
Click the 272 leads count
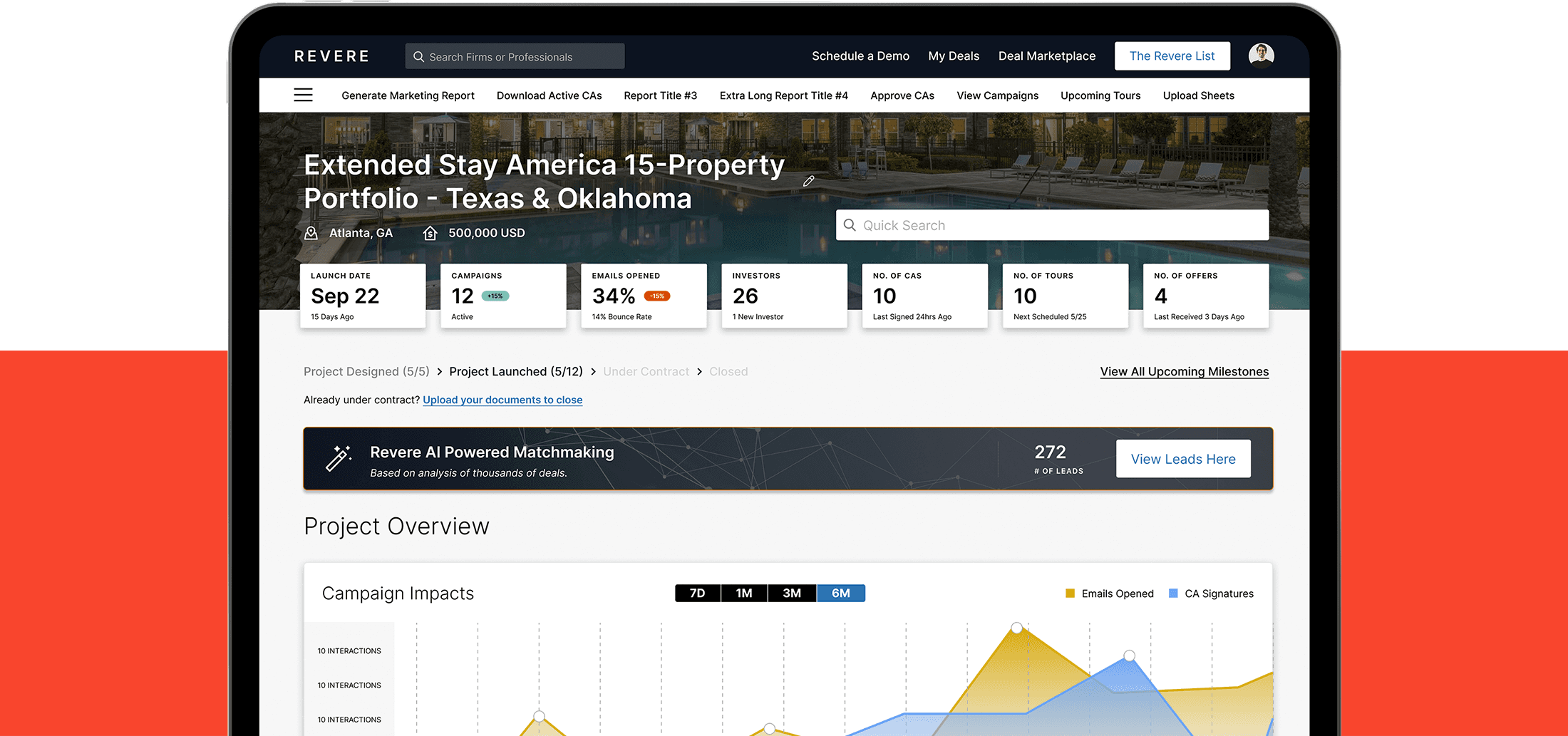pos(1050,452)
